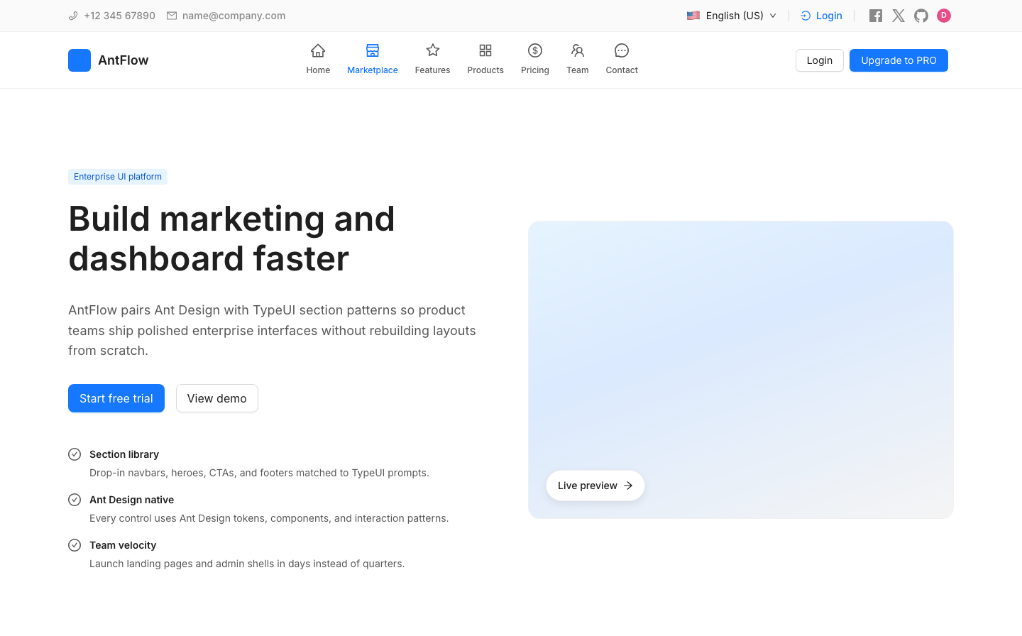Open the Contact menu label
The width and height of the screenshot is (1022, 636).
622,70
